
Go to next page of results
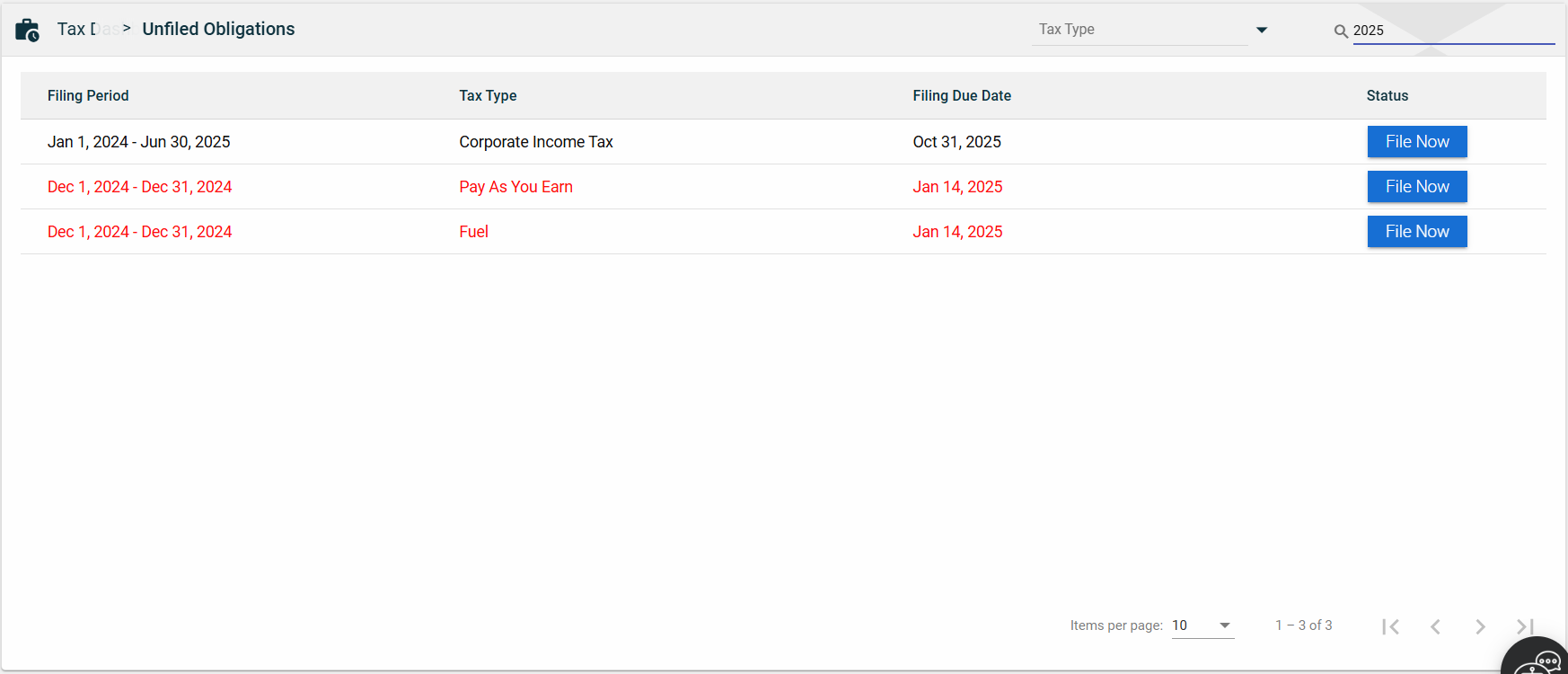coord(1480,626)
